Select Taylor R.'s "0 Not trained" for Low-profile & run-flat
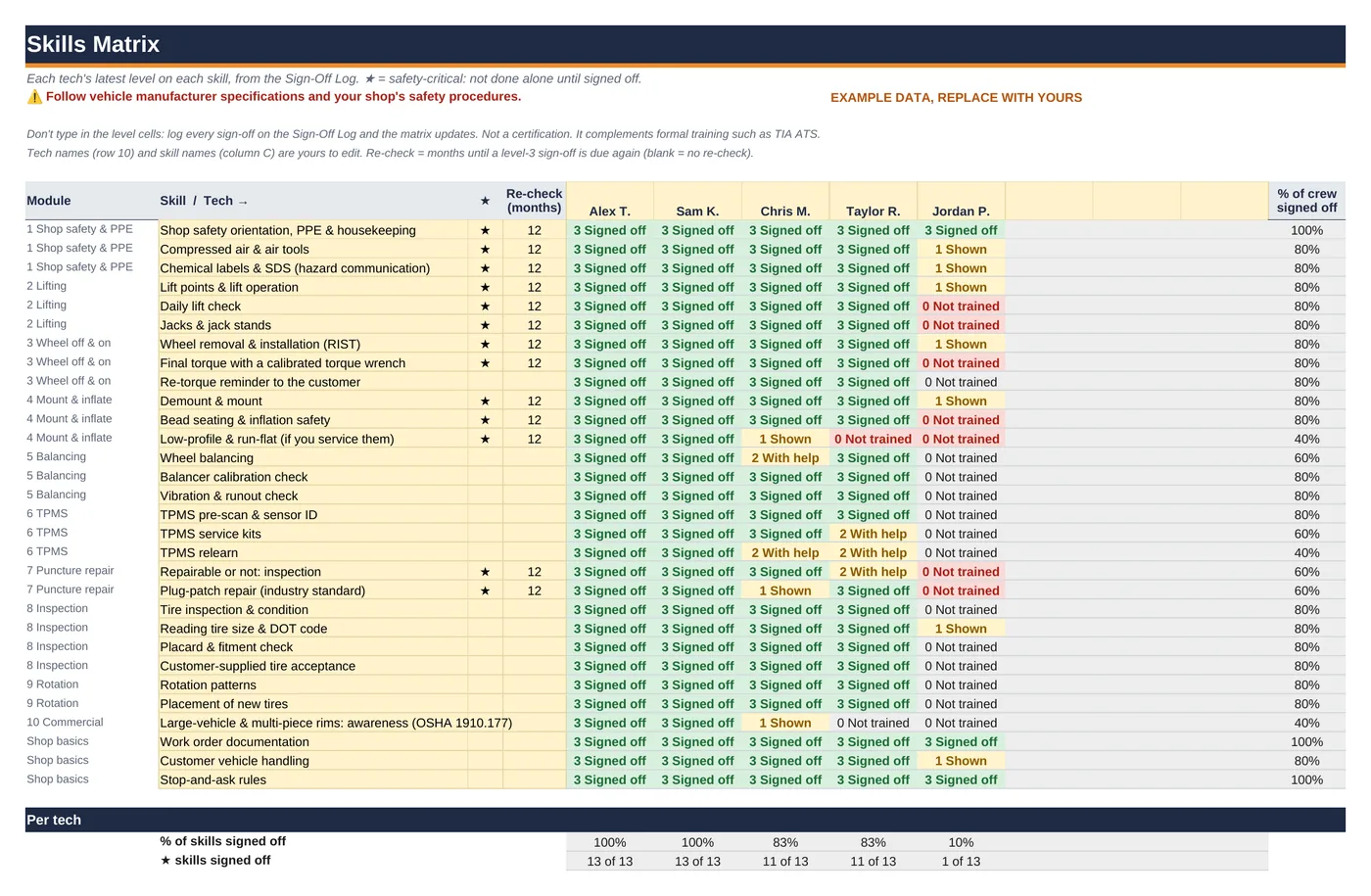1371x896 pixels. (874, 439)
